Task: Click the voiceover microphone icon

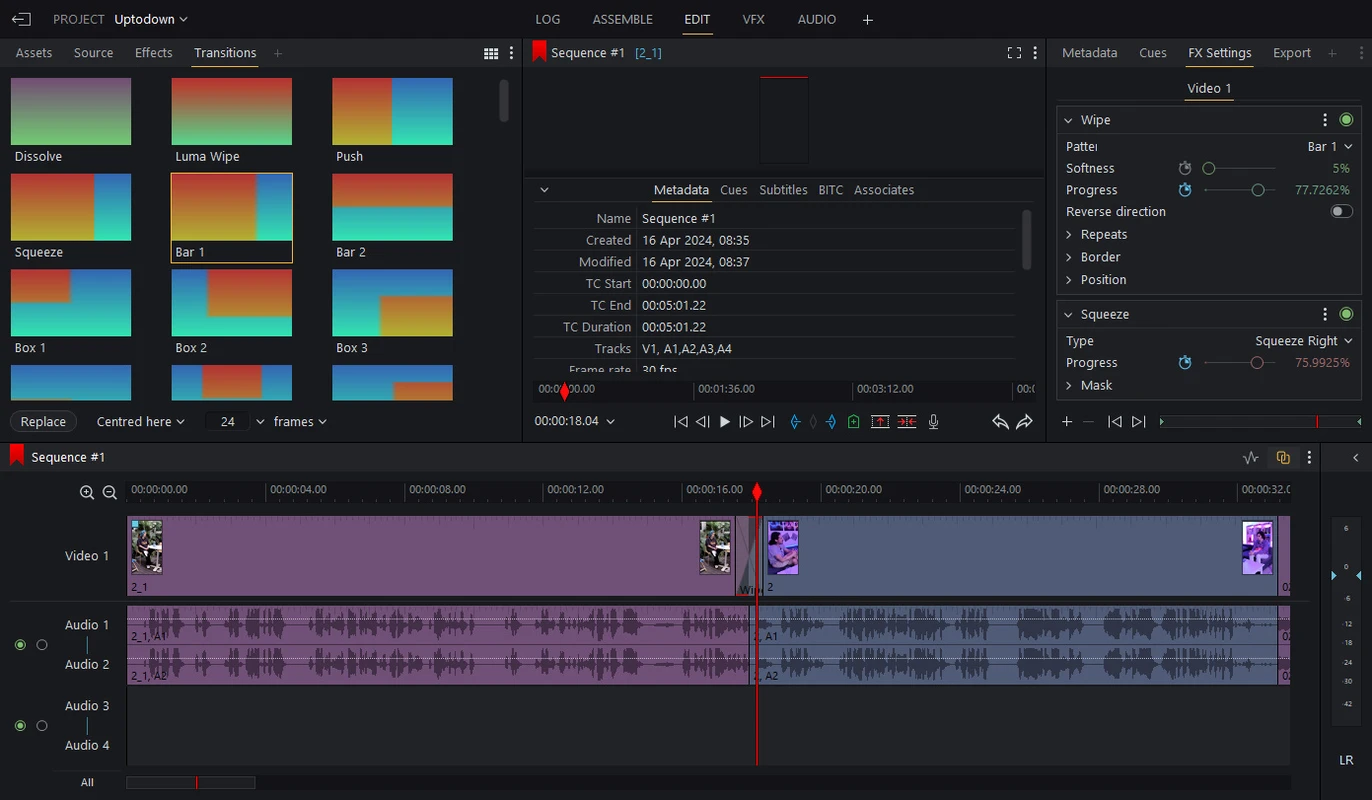Action: coord(933,422)
